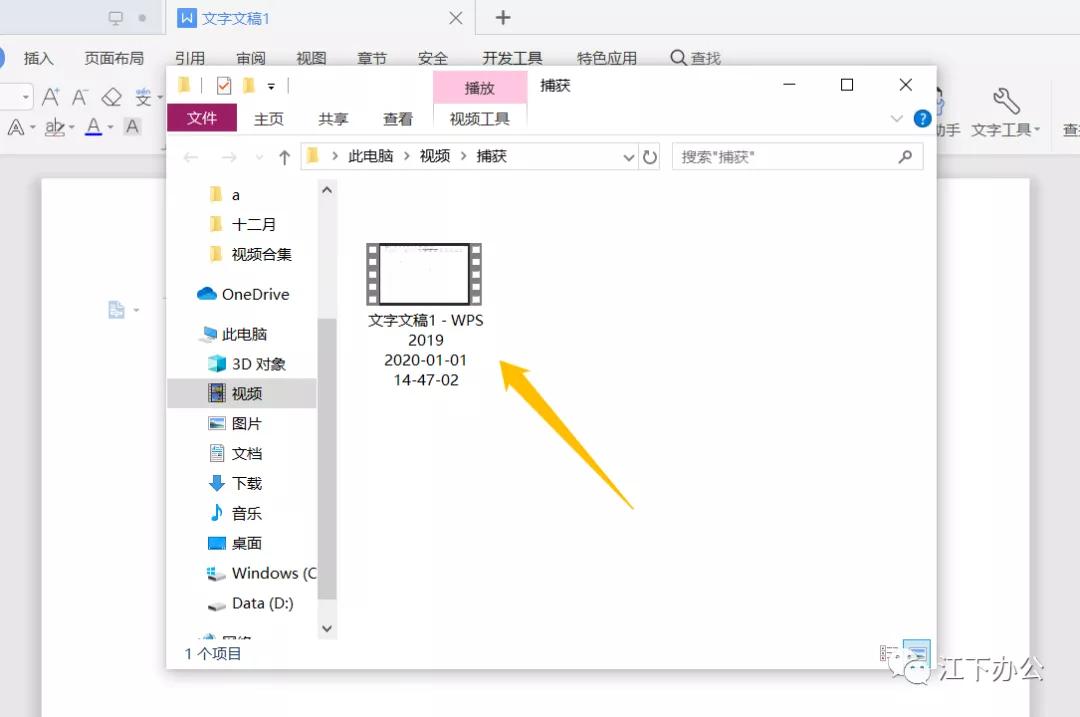
Task: Go up one folder level in Explorer
Action: pos(284,158)
